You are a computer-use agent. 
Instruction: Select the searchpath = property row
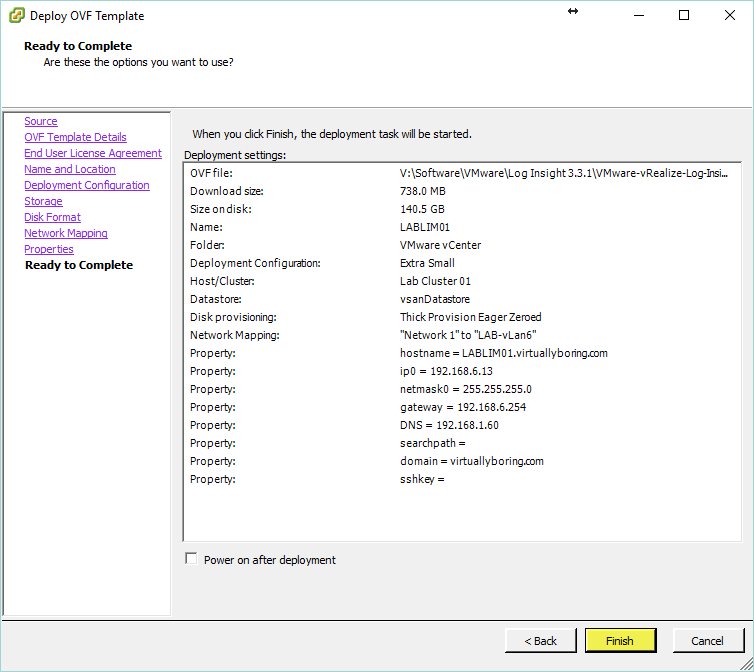[433, 443]
